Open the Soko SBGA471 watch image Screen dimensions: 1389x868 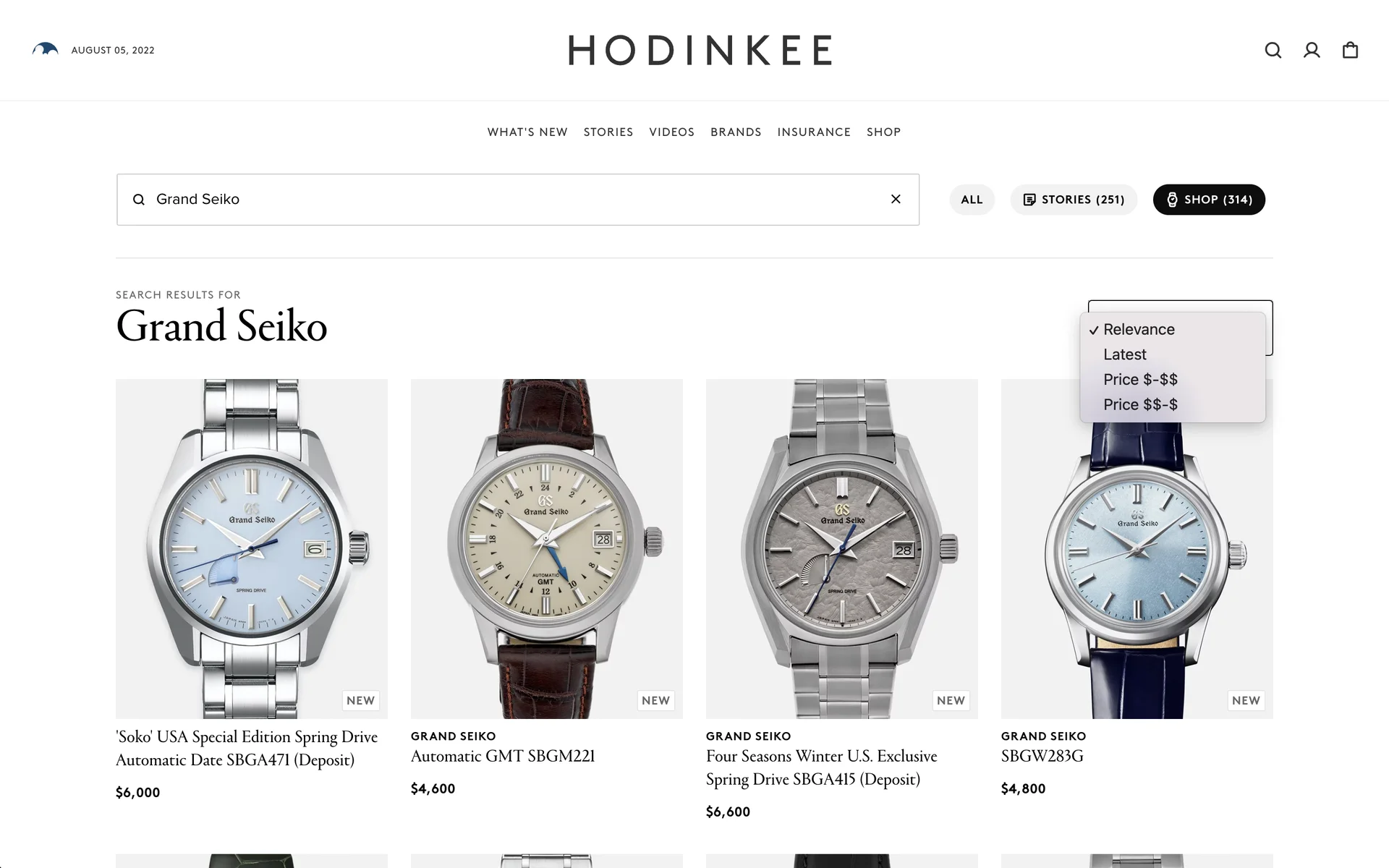coord(252,548)
